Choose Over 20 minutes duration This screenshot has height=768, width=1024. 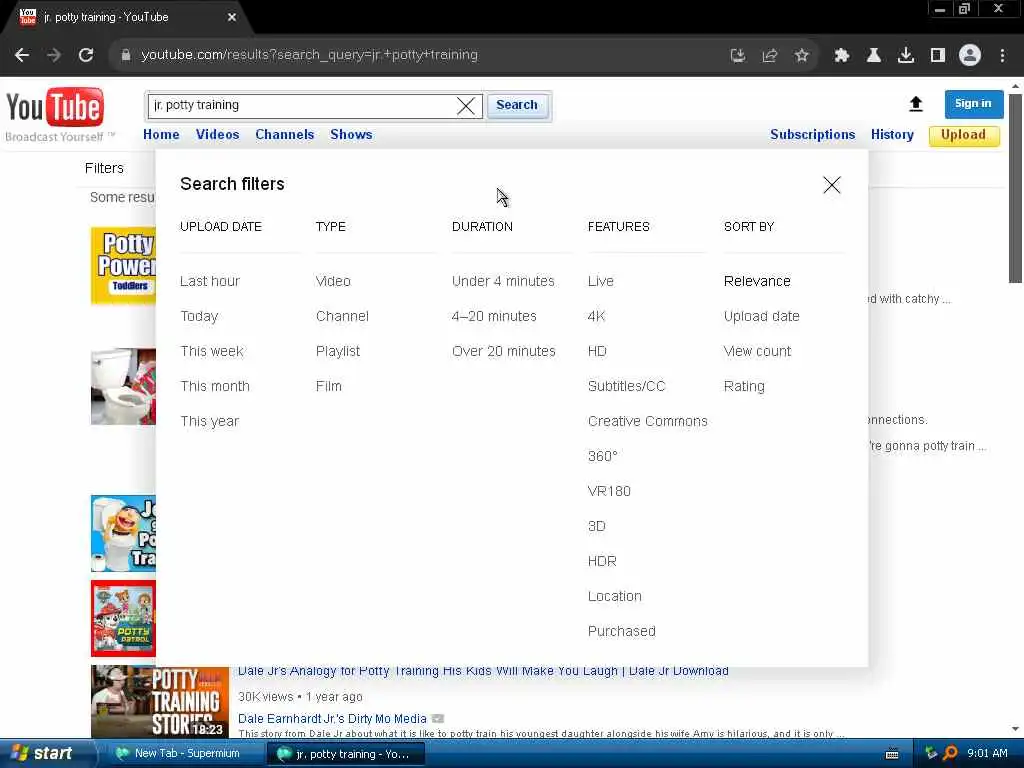point(504,351)
